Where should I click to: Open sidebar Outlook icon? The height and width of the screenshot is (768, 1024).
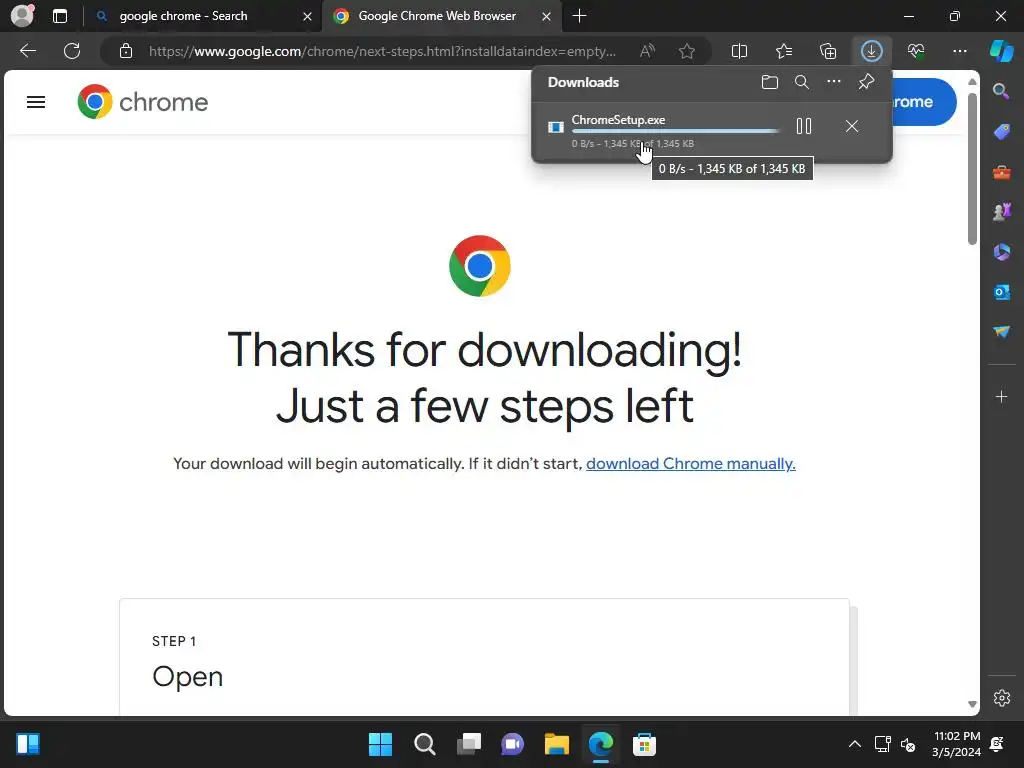click(x=1002, y=292)
